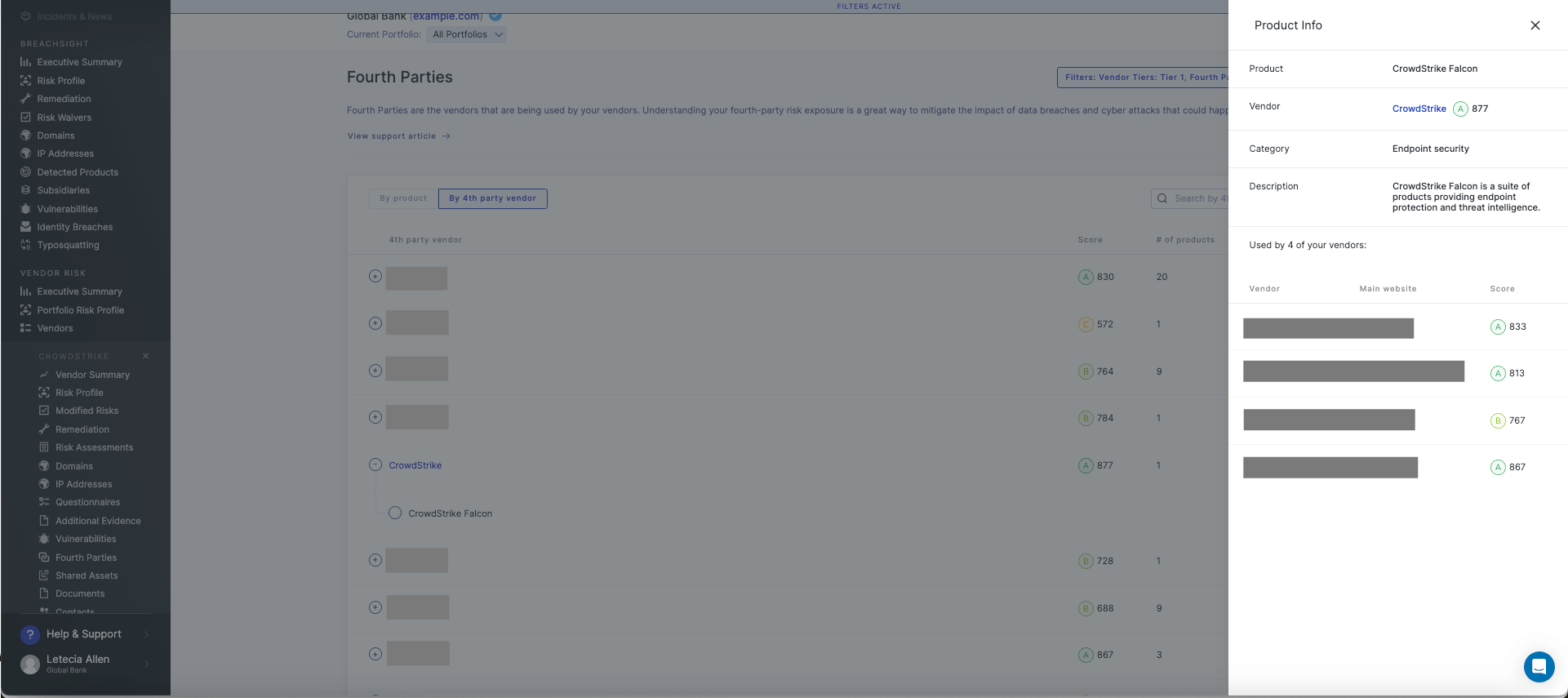Open Additional Evidence file icon
Viewport: 1568px width, 698px height.
pyautogui.click(x=44, y=521)
